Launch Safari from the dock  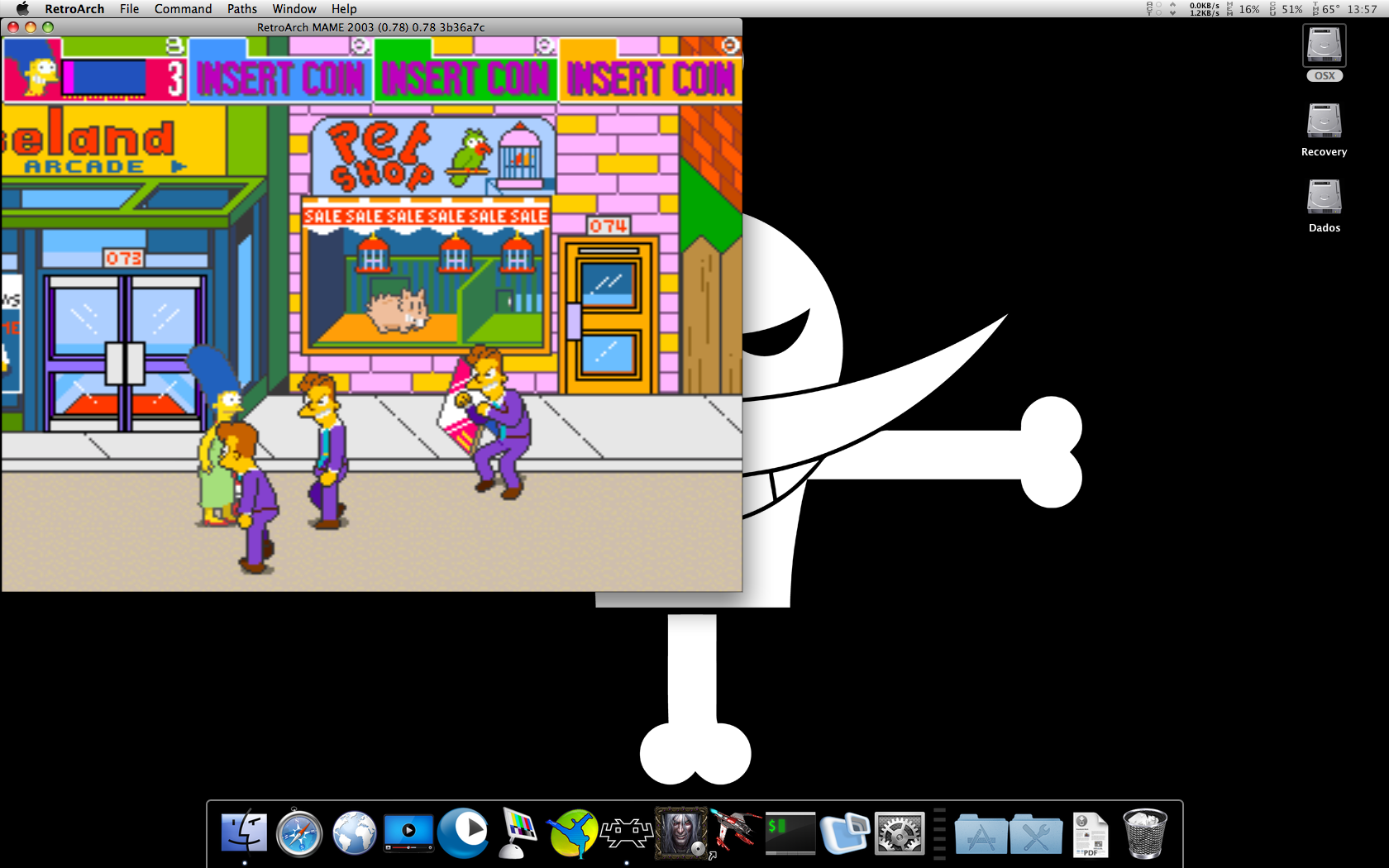(298, 833)
